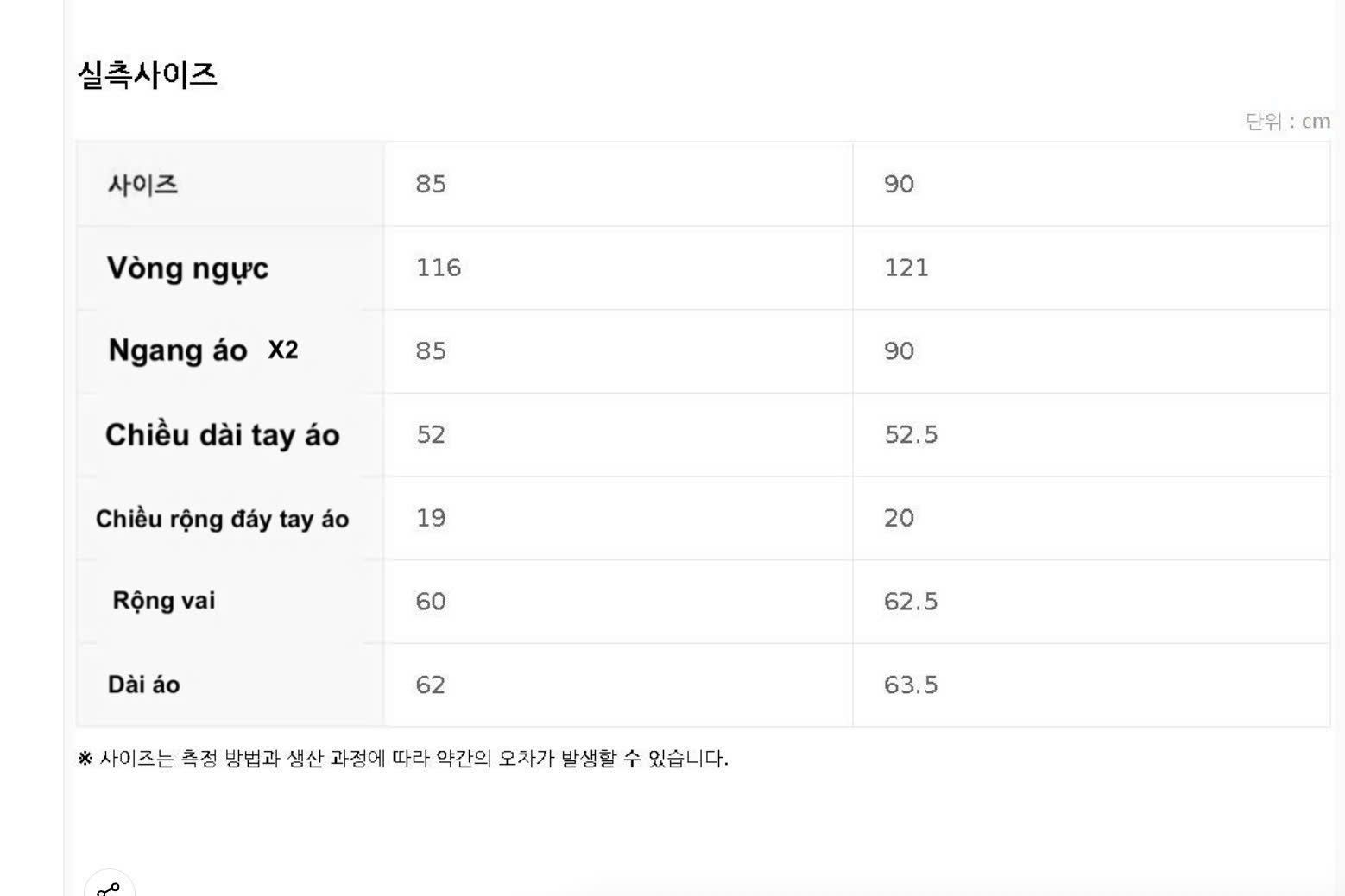1345x896 pixels.
Task: Click the Ngang áo X2 row label
Action: point(203,350)
